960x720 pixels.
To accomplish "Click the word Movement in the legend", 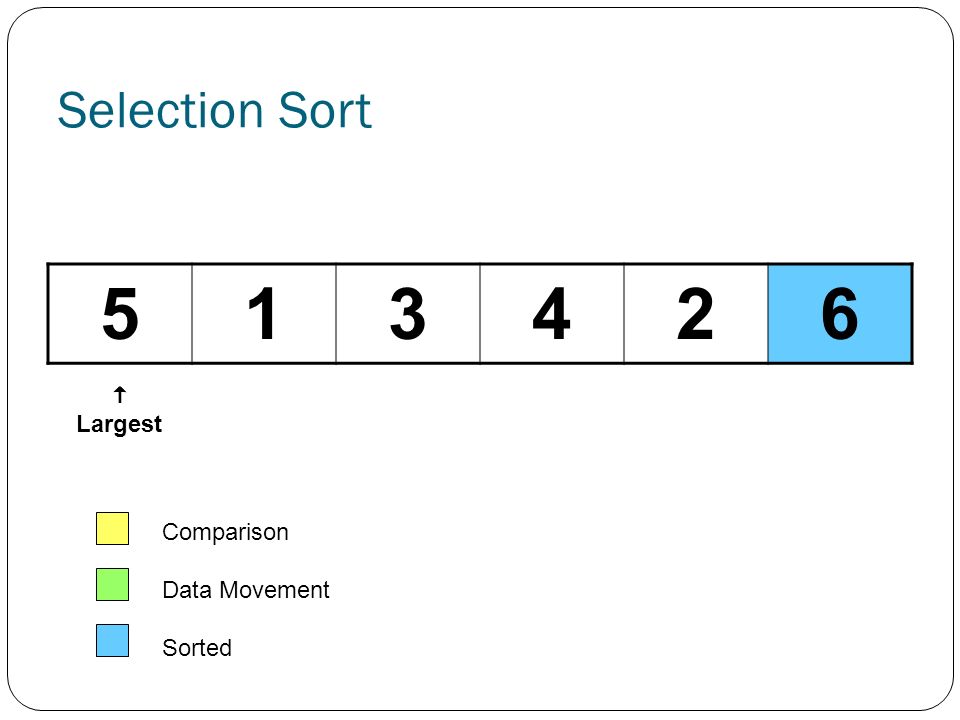I will (274, 590).
